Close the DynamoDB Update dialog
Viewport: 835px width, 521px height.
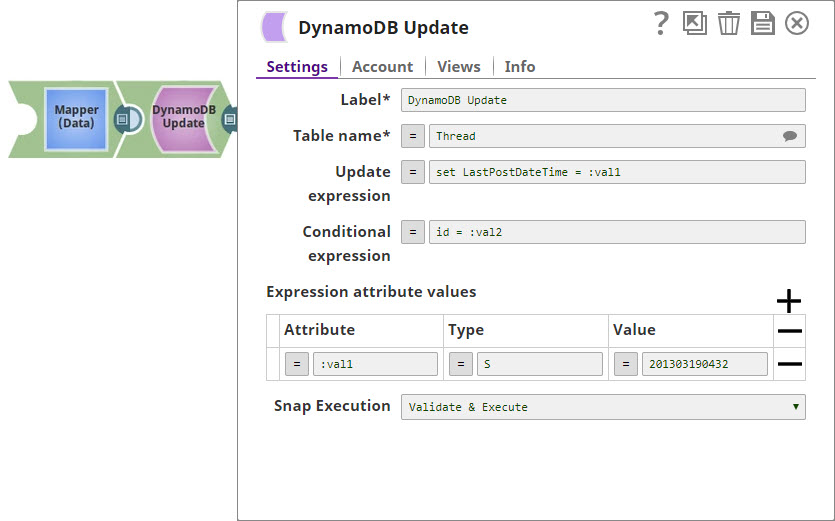[797, 23]
